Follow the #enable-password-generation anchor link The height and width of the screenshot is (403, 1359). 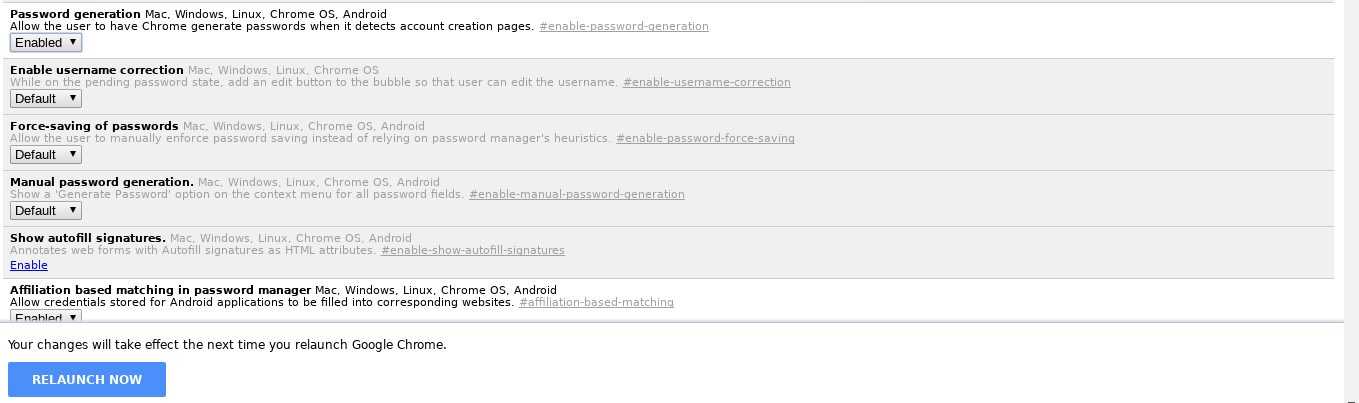click(x=624, y=26)
